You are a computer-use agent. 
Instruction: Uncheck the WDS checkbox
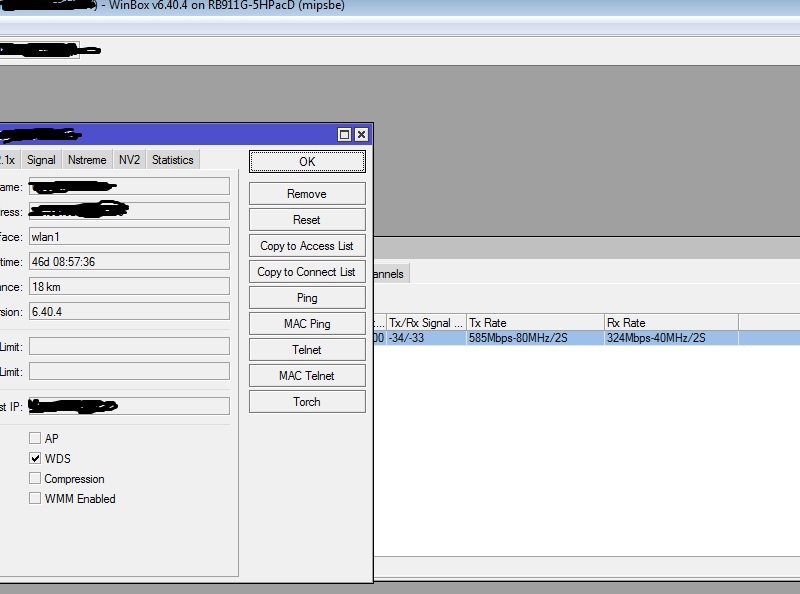35,459
